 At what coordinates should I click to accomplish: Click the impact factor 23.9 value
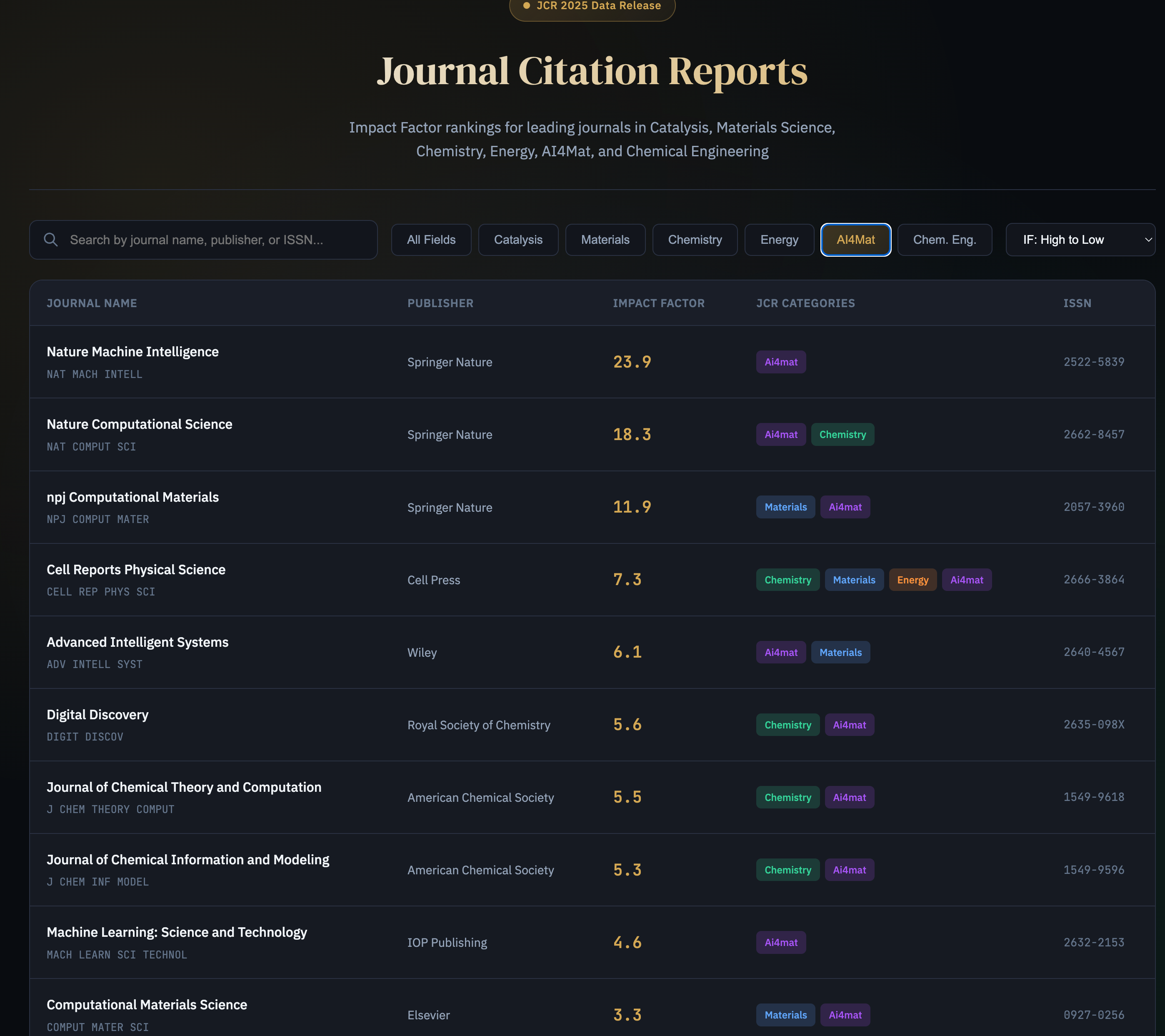632,361
